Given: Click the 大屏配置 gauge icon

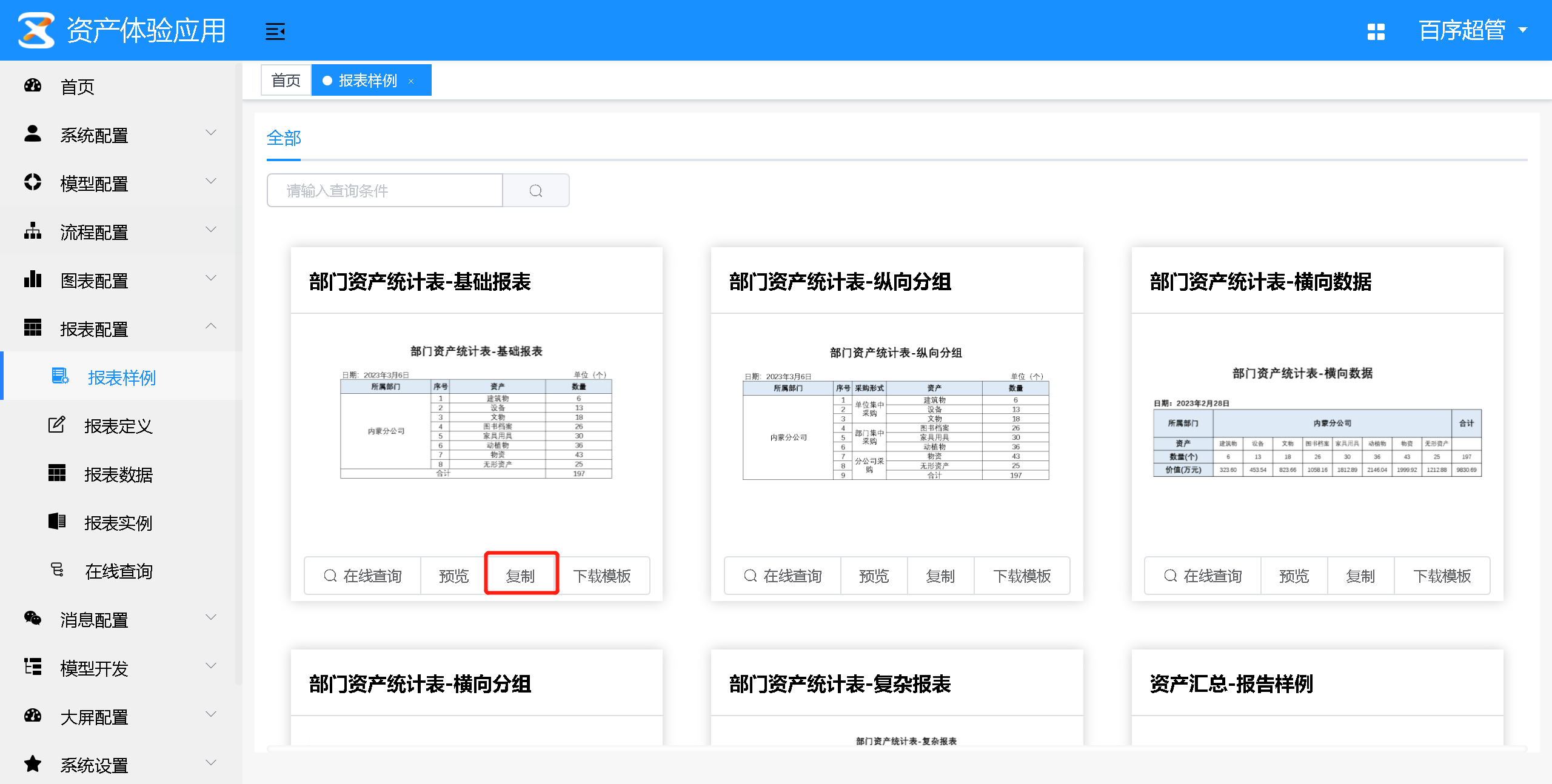Looking at the screenshot, I should (x=33, y=716).
